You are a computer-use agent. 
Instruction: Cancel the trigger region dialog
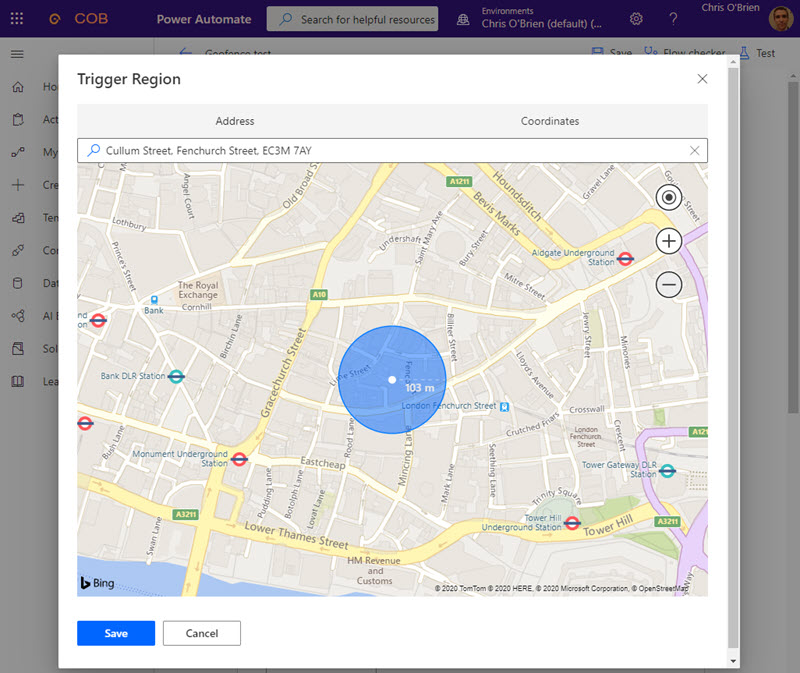202,633
